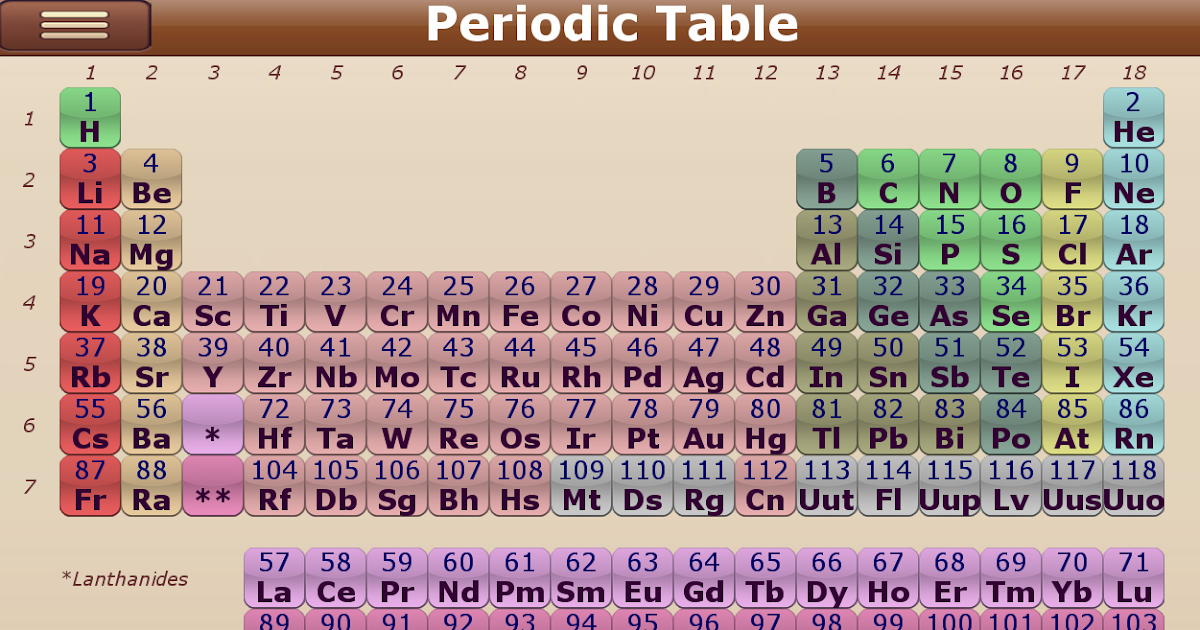Select Magnesium (Mg) element tile
Image resolution: width=1200 pixels, height=630 pixels.
pos(152,240)
